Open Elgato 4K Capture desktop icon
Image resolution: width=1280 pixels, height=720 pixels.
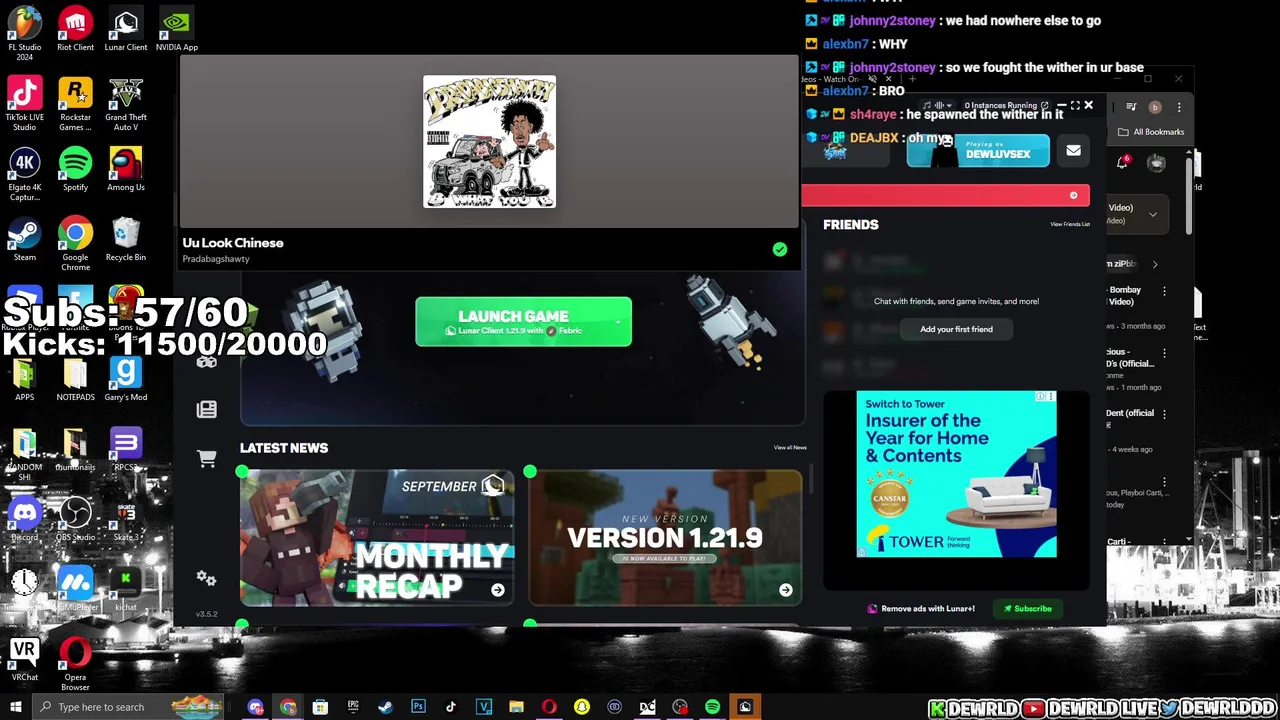[25, 174]
